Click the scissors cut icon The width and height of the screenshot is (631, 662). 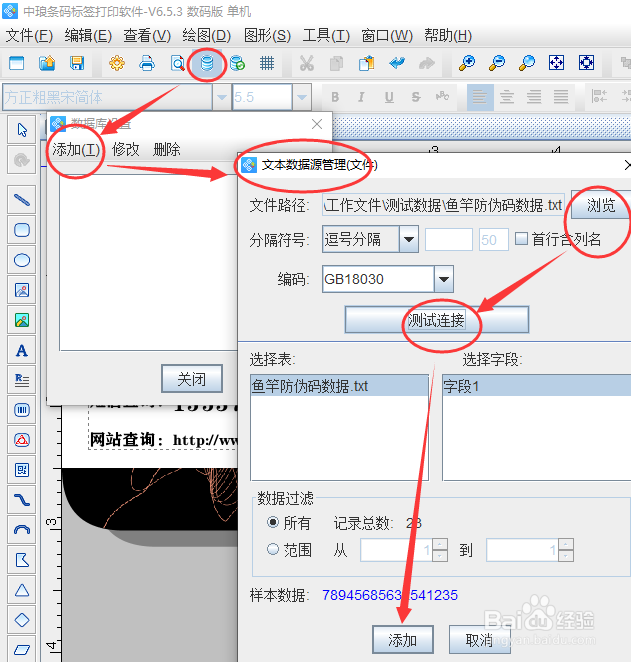click(307, 63)
